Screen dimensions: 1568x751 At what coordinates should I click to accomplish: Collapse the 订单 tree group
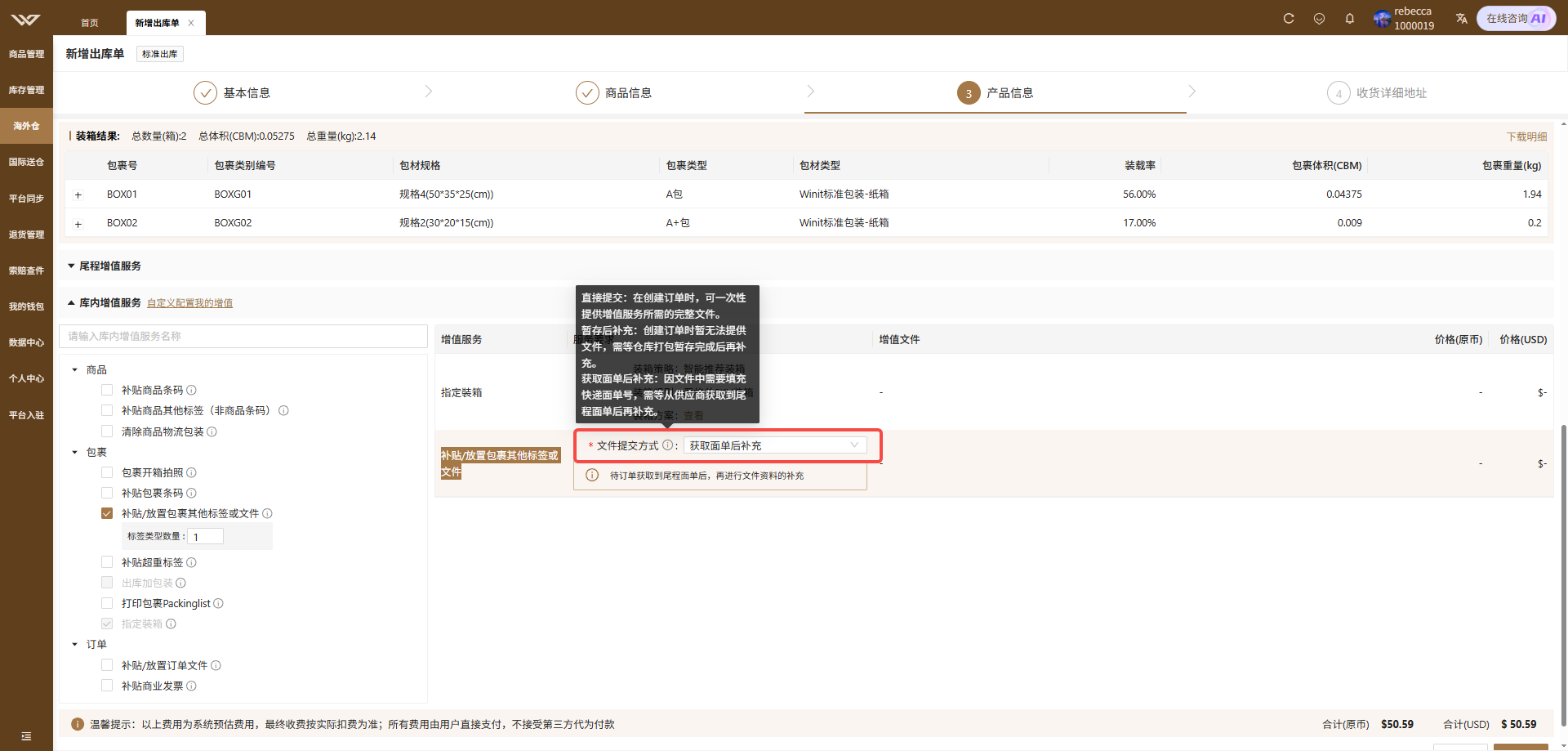pos(74,644)
